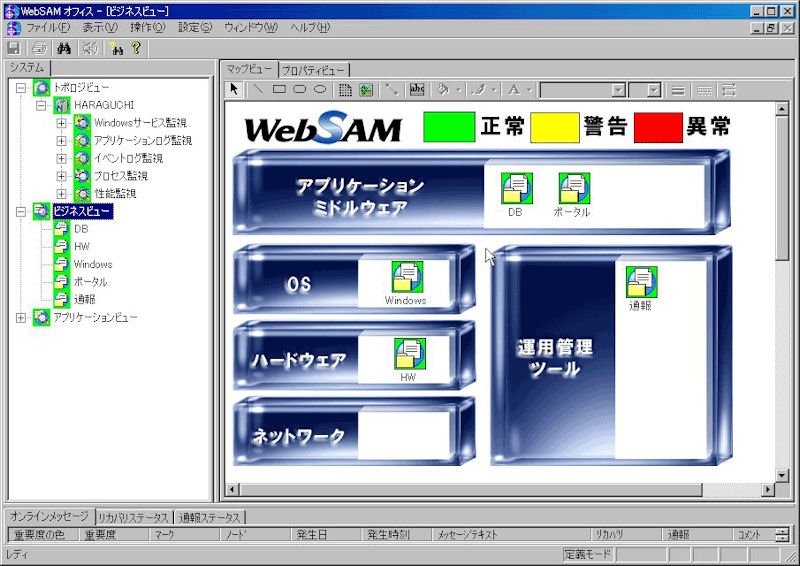Collapse the ビジネスビュー tree node
Image resolution: width=800 pixels, height=566 pixels.
pyautogui.click(x=20, y=211)
